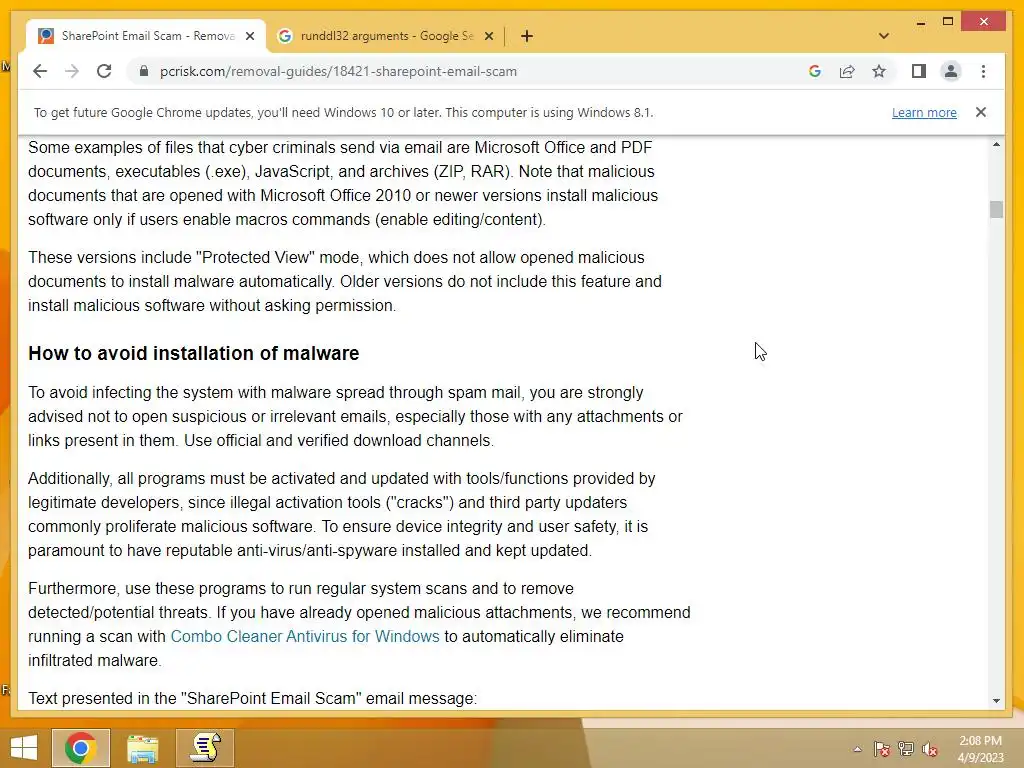
Task: Open the network tray icon
Action: coord(906,749)
